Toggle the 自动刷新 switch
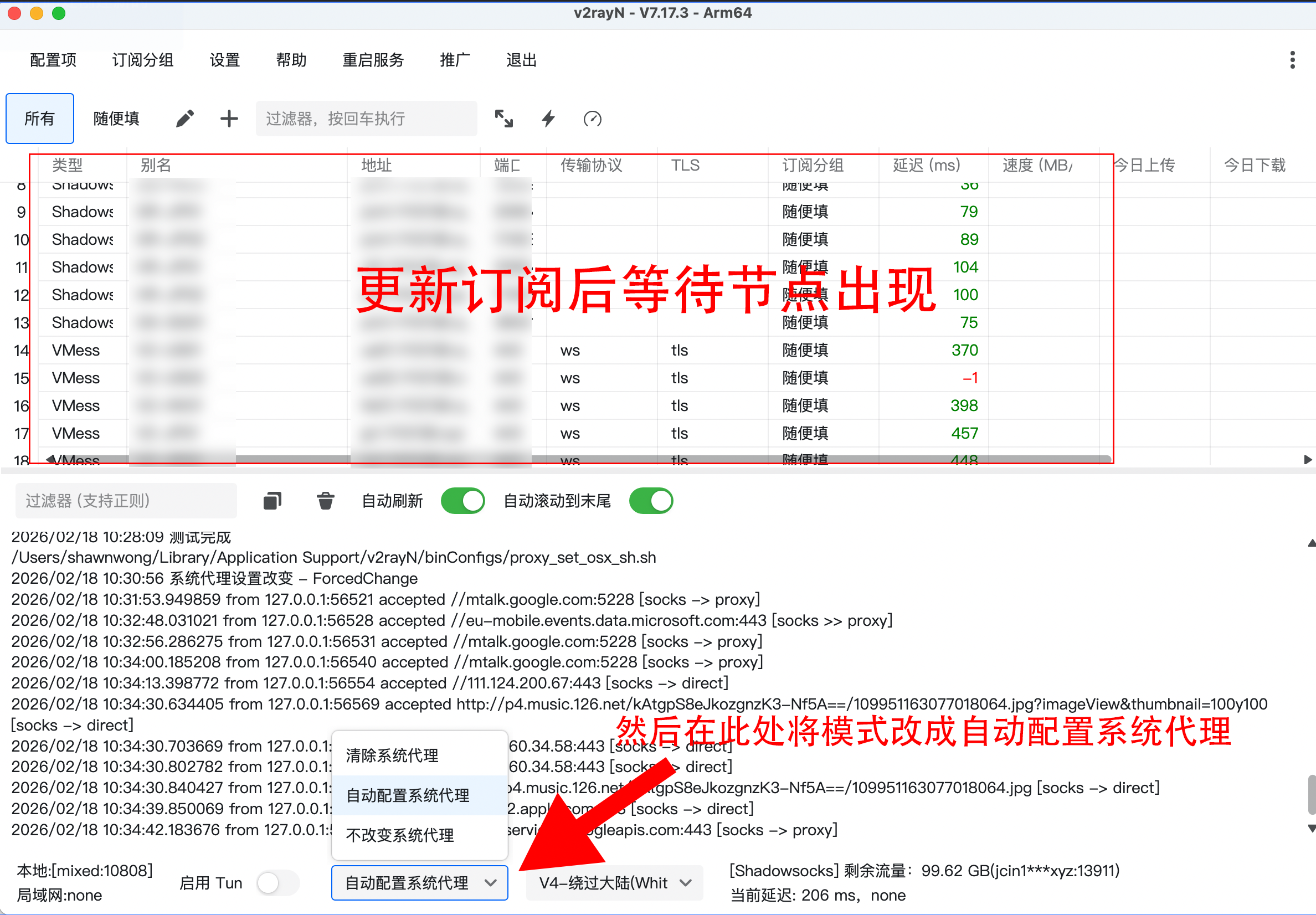Viewport: 1316px width, 915px height. (x=462, y=501)
